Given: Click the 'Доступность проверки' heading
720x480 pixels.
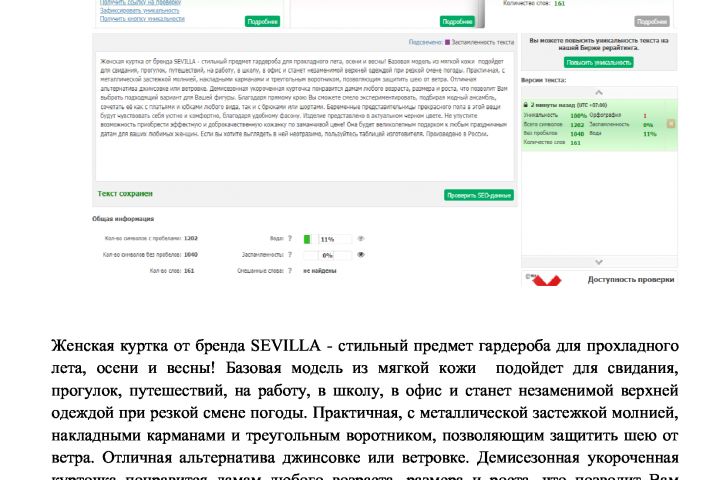Looking at the screenshot, I should [631, 279].
